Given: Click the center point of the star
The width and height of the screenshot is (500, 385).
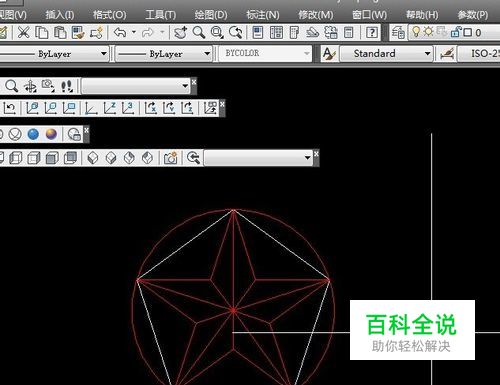Looking at the screenshot, I should tap(234, 311).
